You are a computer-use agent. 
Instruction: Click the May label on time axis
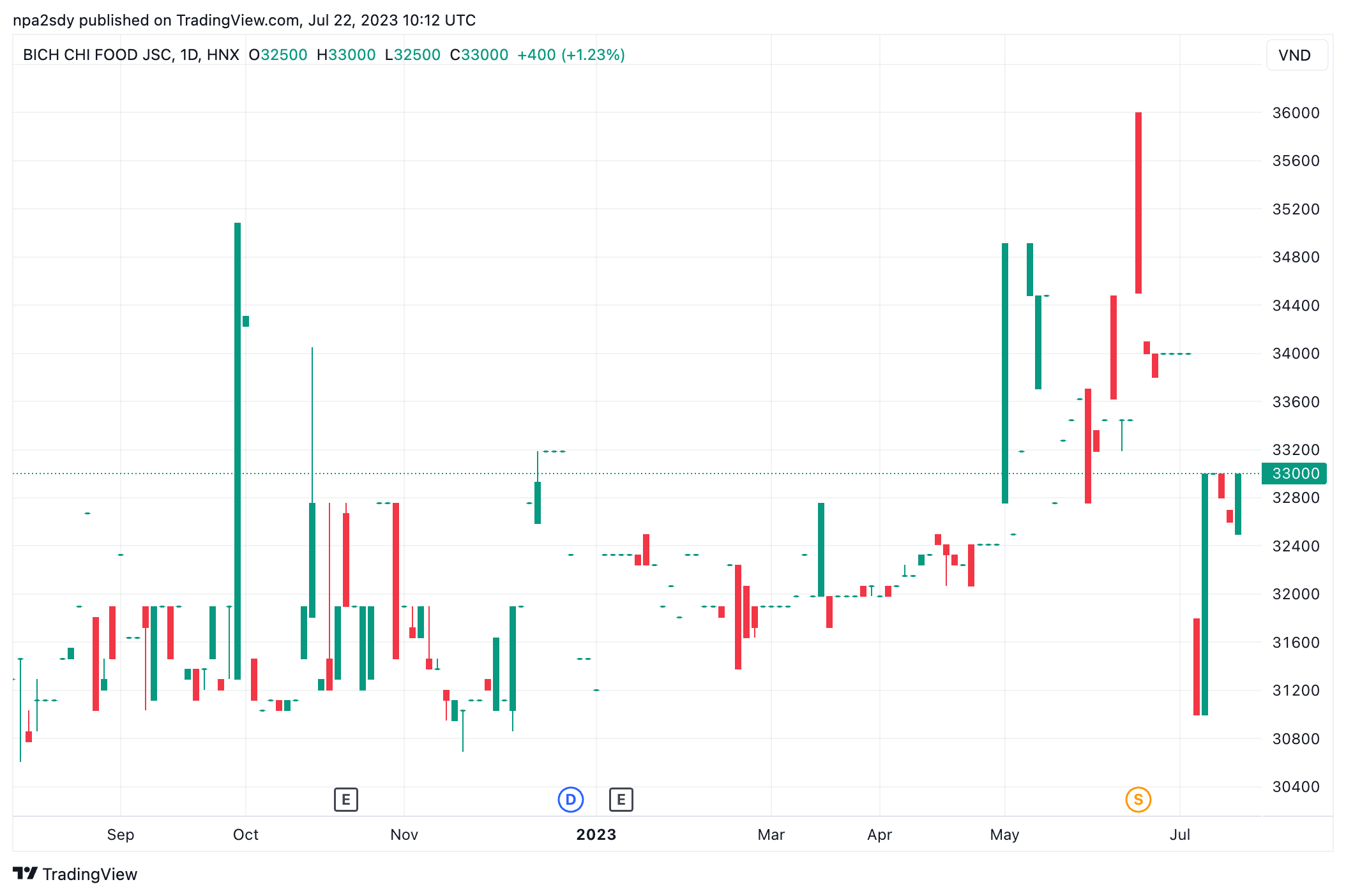1005,835
